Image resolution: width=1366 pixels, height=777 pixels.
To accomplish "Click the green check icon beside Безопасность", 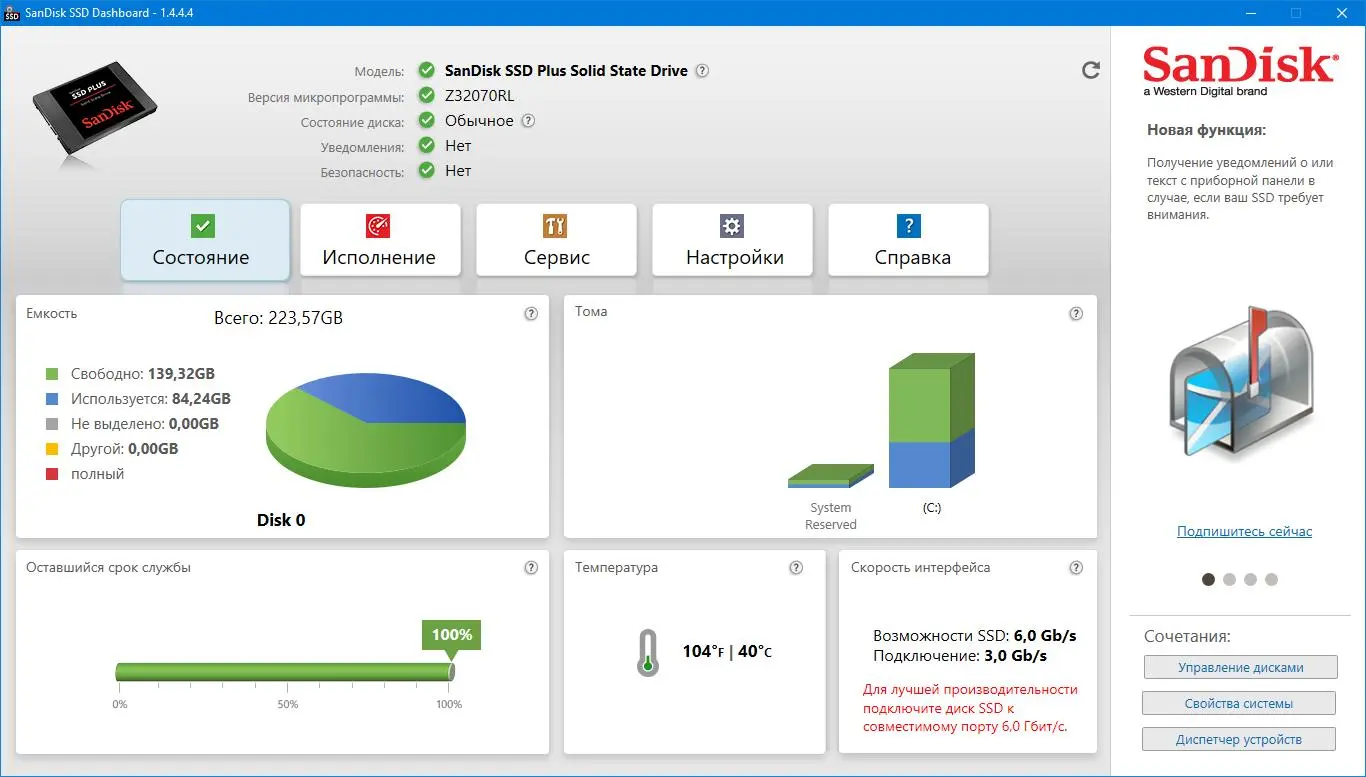I will (427, 171).
